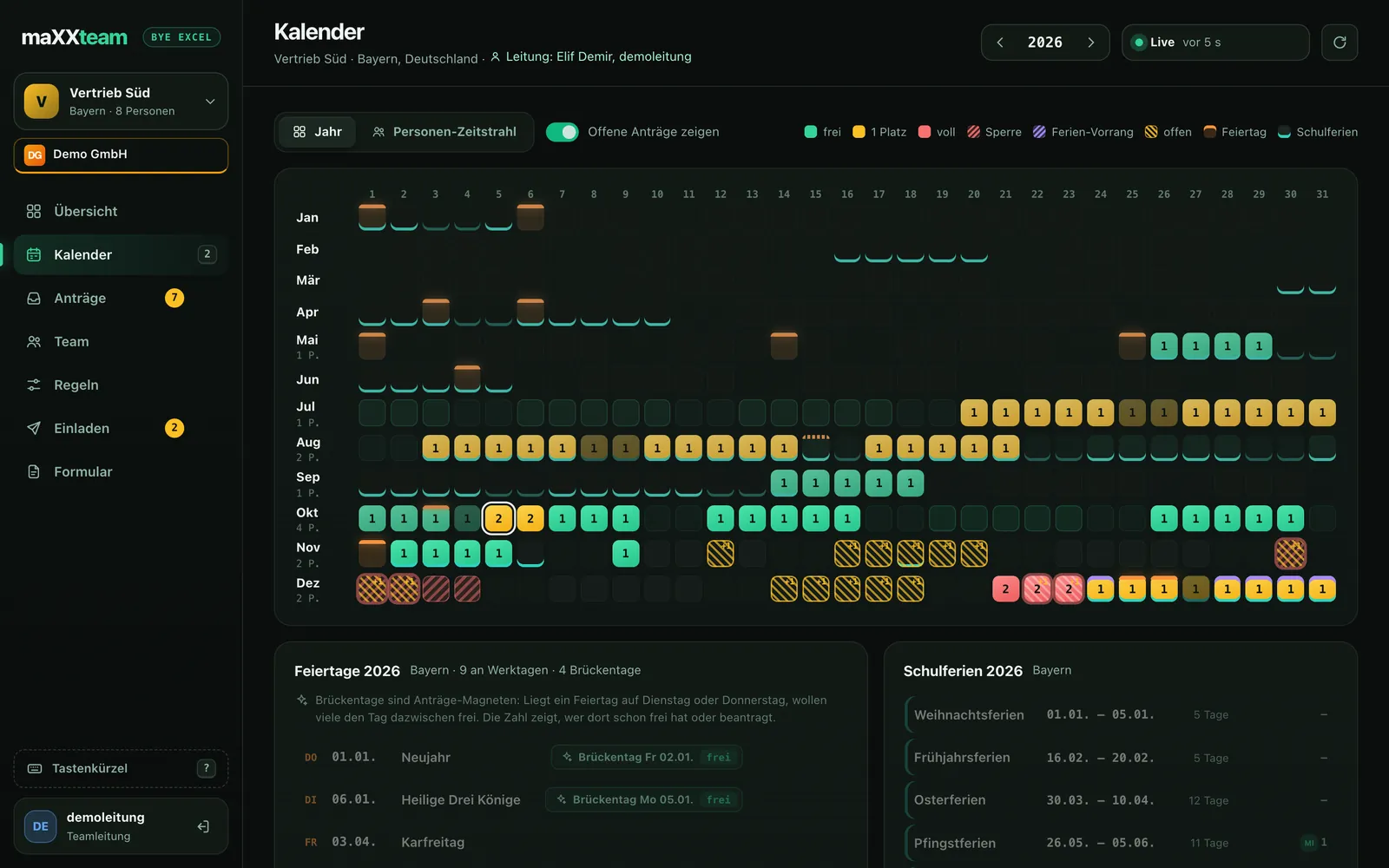Click the Anträge inbox icon
Screen dimensions: 1389x868
[34, 298]
